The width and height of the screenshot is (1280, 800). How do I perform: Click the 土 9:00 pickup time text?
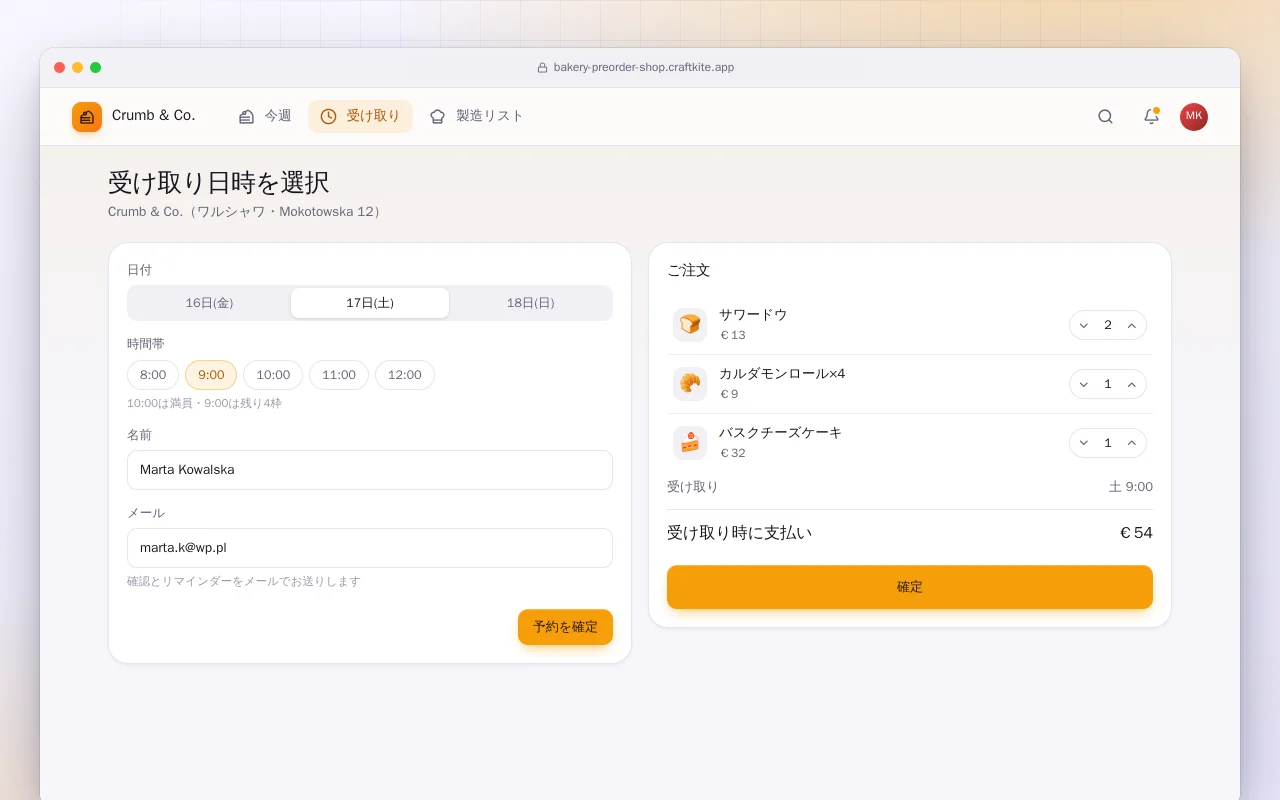click(x=1131, y=487)
